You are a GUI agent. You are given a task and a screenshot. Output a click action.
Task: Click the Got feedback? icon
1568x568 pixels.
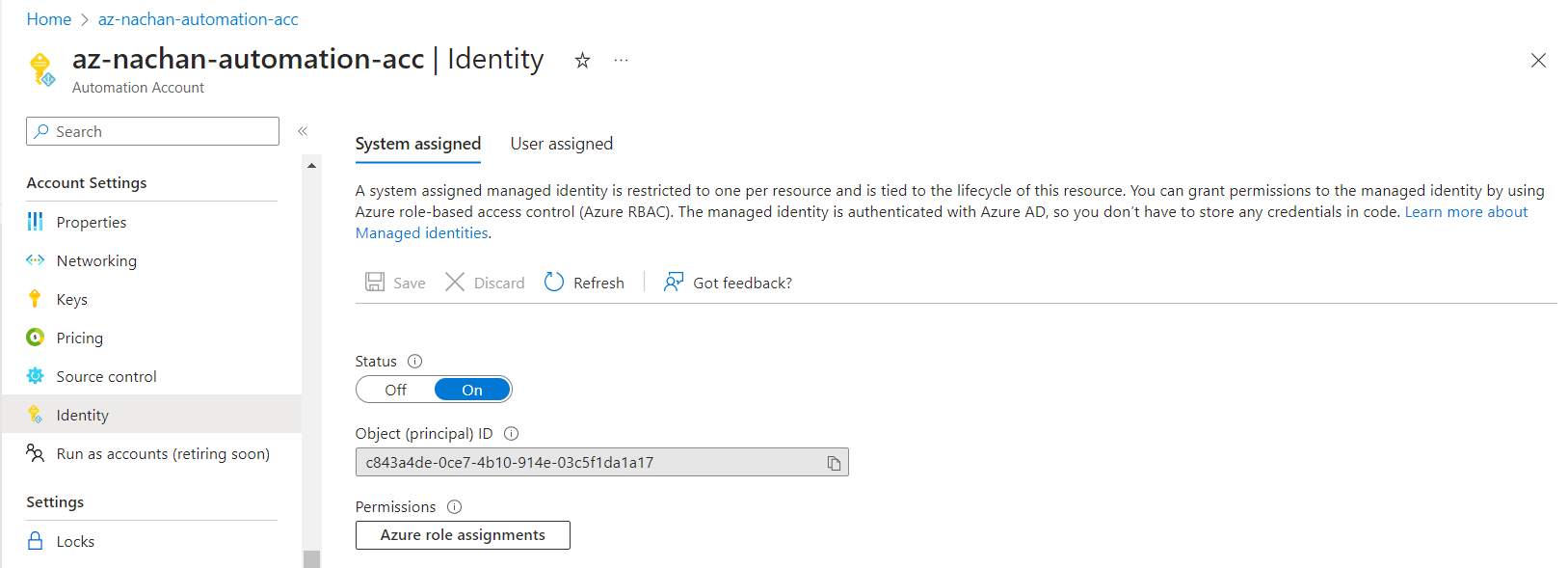point(674,282)
